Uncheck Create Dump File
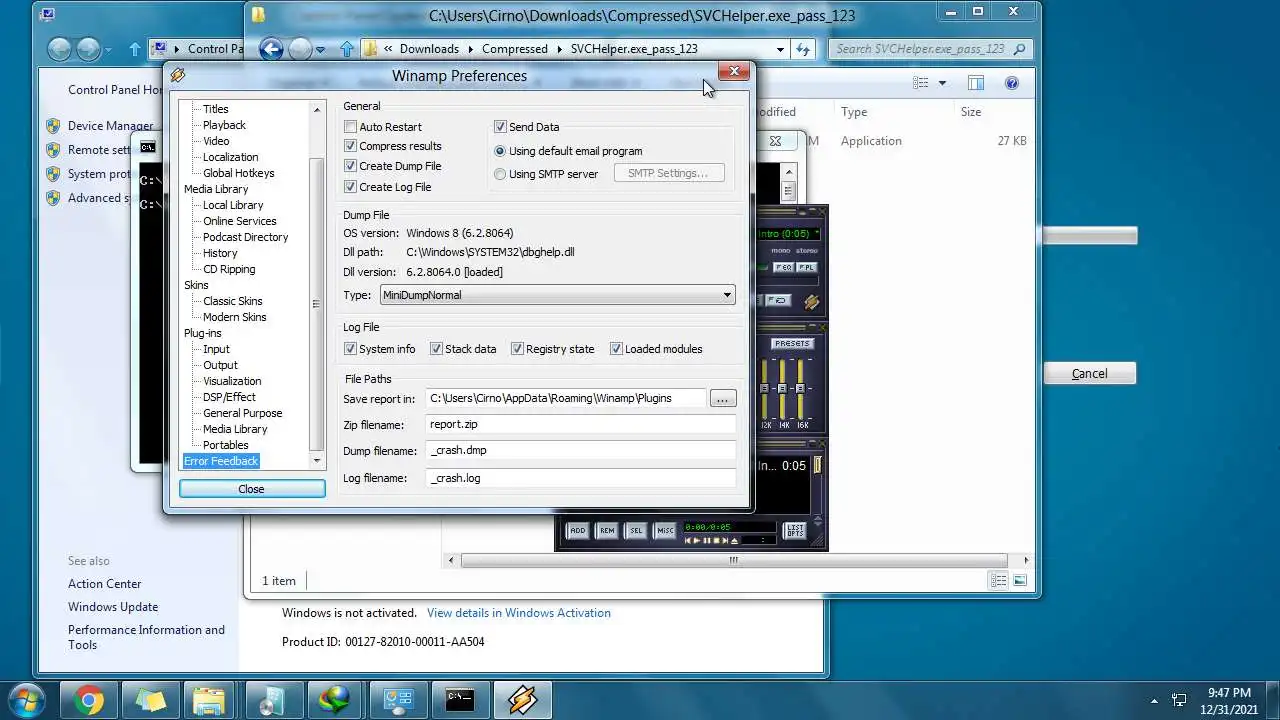The height and width of the screenshot is (720, 1280). click(x=350, y=166)
